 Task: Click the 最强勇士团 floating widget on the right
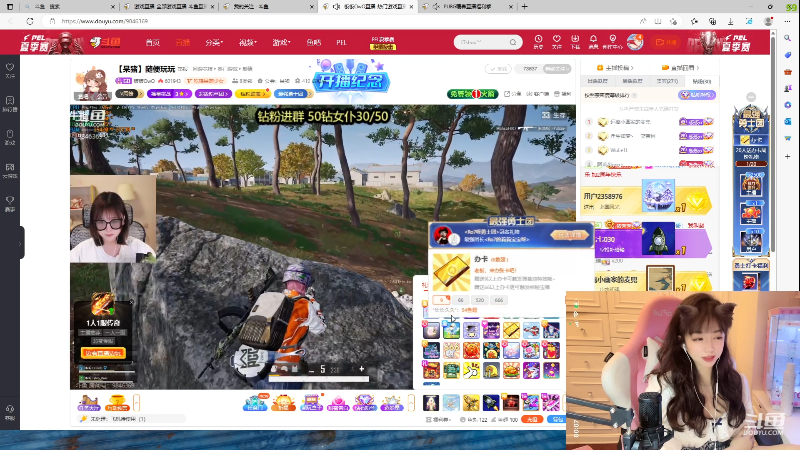coord(751,118)
